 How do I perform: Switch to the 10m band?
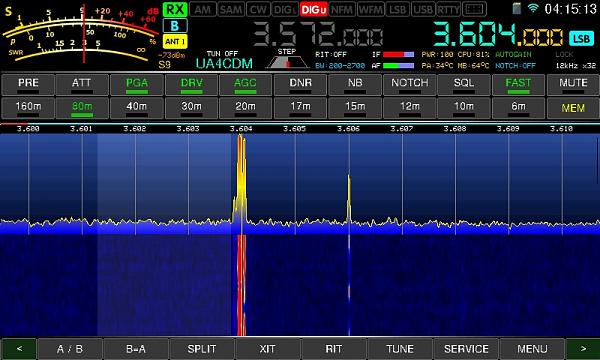pos(464,108)
